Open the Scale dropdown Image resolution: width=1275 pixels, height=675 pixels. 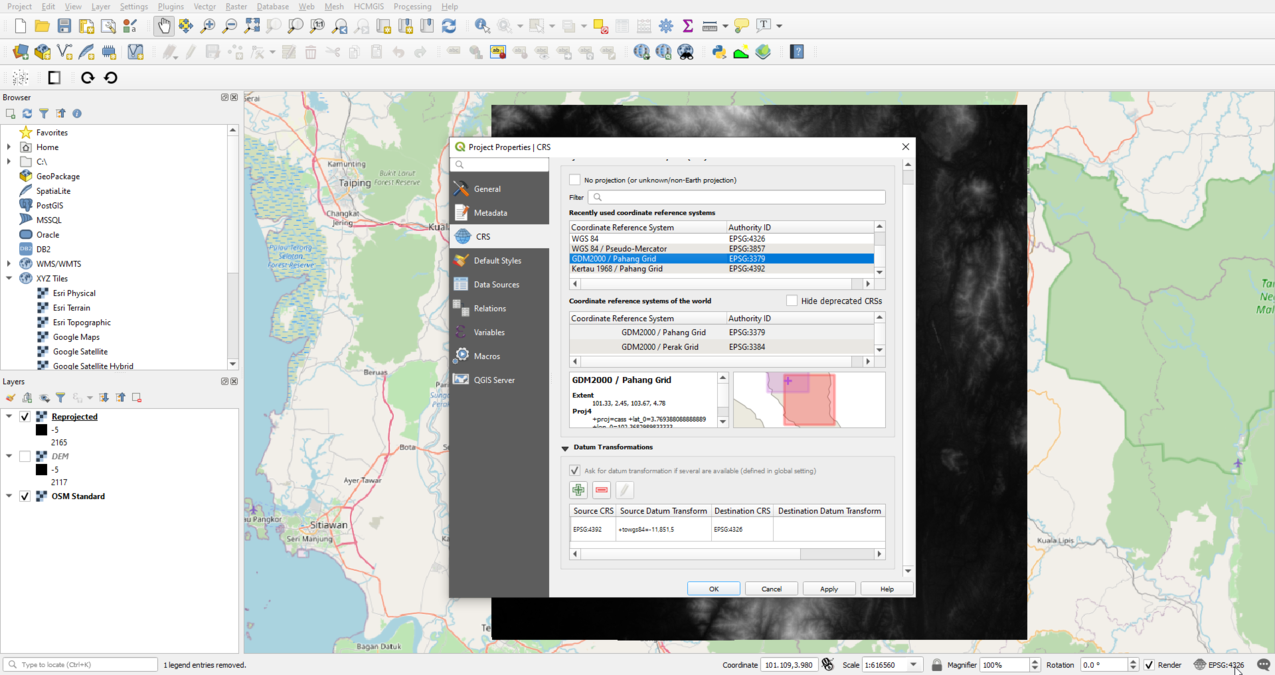pos(912,664)
